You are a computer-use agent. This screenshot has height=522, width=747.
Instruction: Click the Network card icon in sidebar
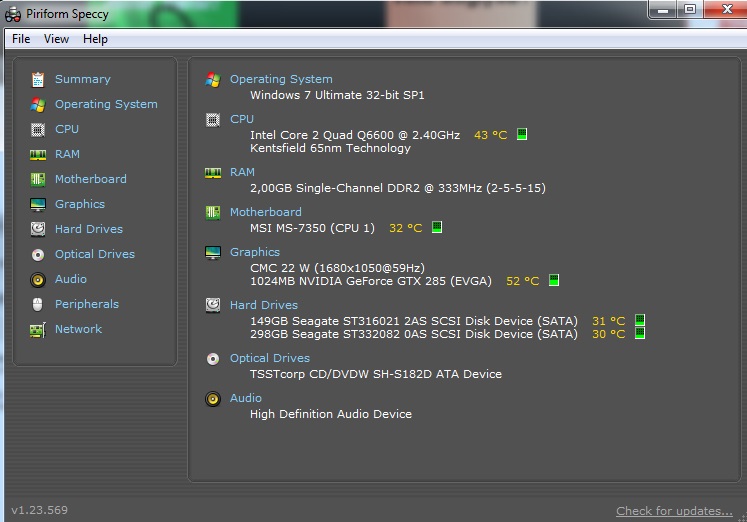click(38, 330)
